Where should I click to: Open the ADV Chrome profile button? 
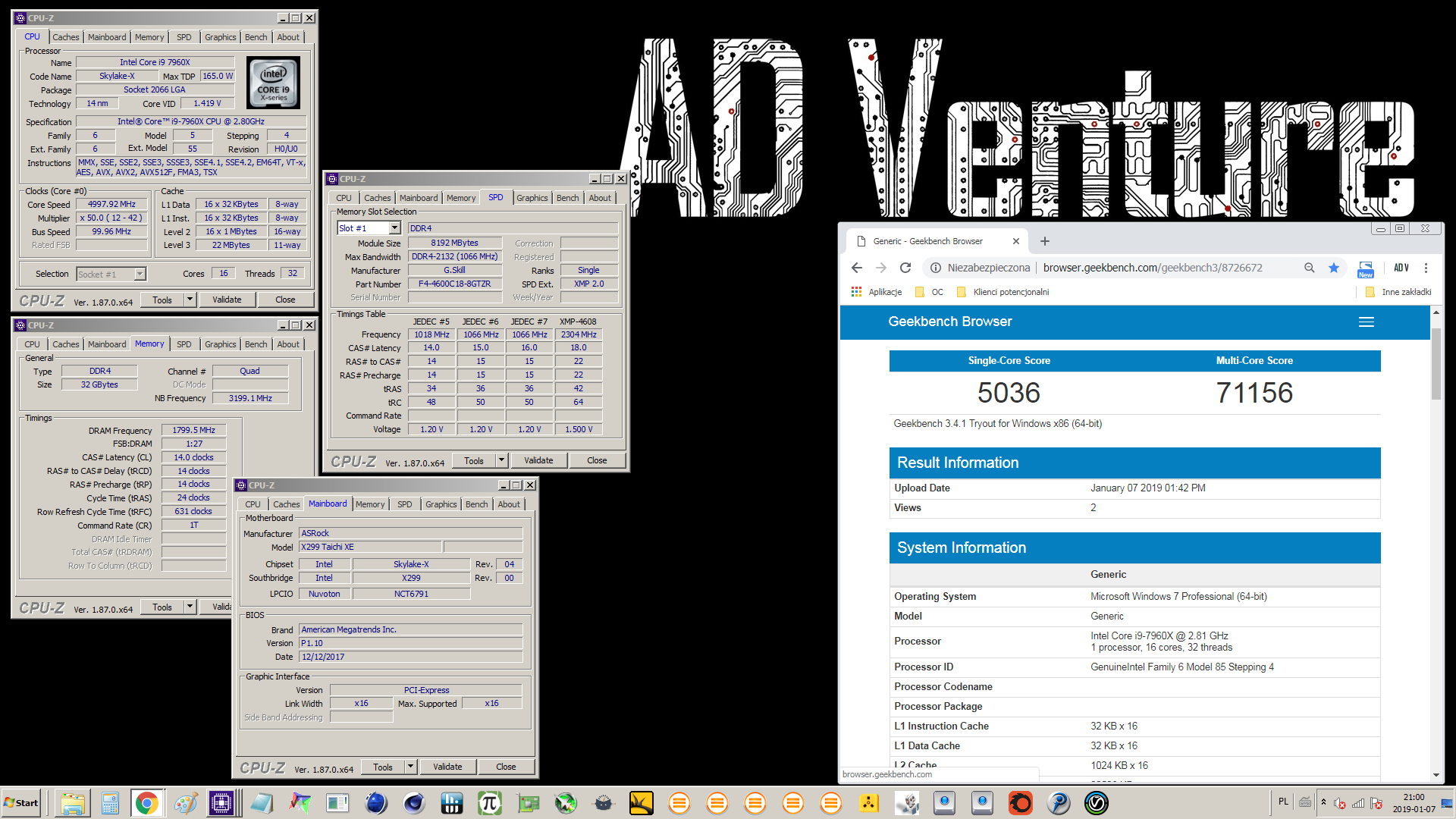coord(1401,268)
